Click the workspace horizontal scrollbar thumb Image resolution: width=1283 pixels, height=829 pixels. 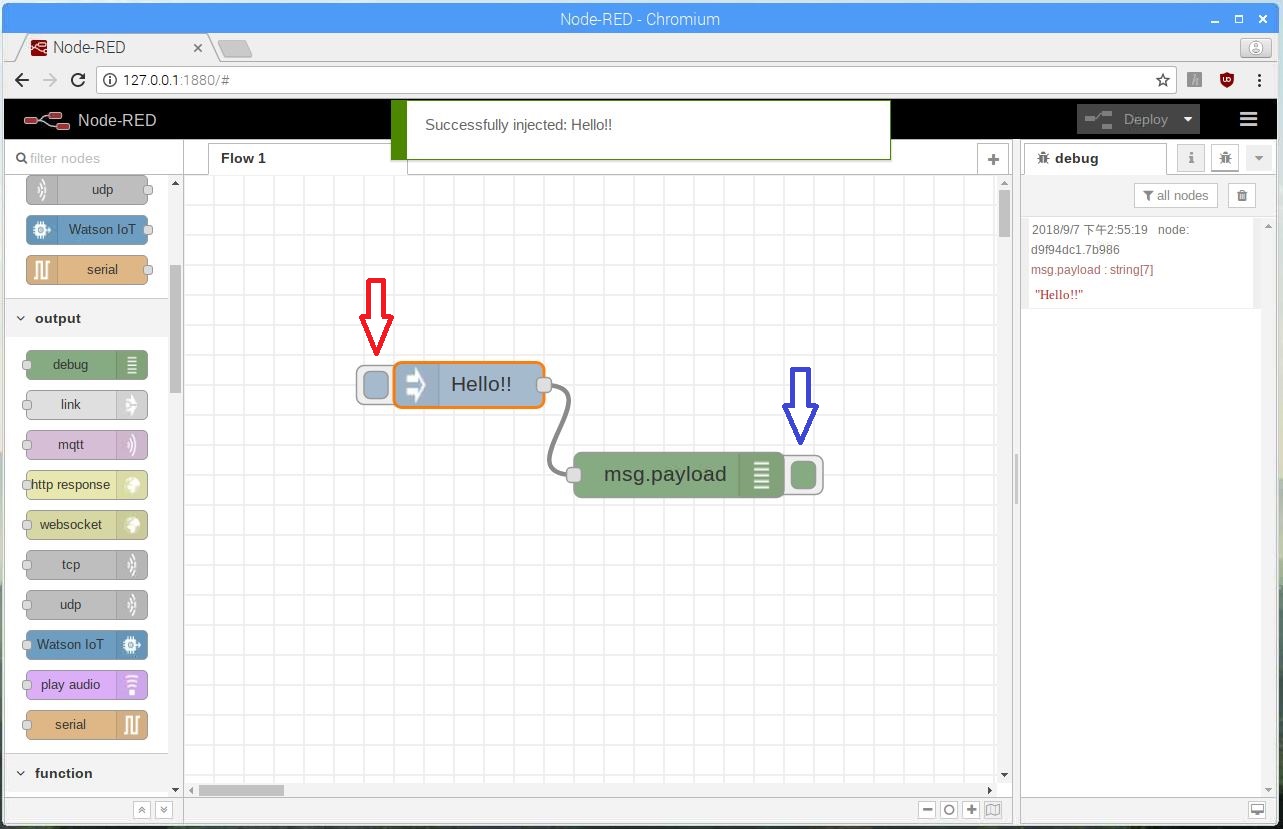point(241,790)
